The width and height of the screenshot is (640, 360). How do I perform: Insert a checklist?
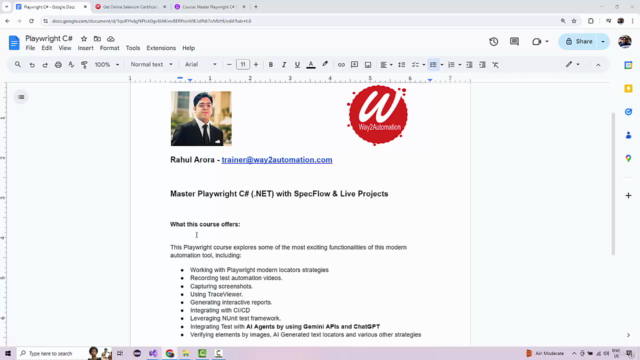(415, 65)
